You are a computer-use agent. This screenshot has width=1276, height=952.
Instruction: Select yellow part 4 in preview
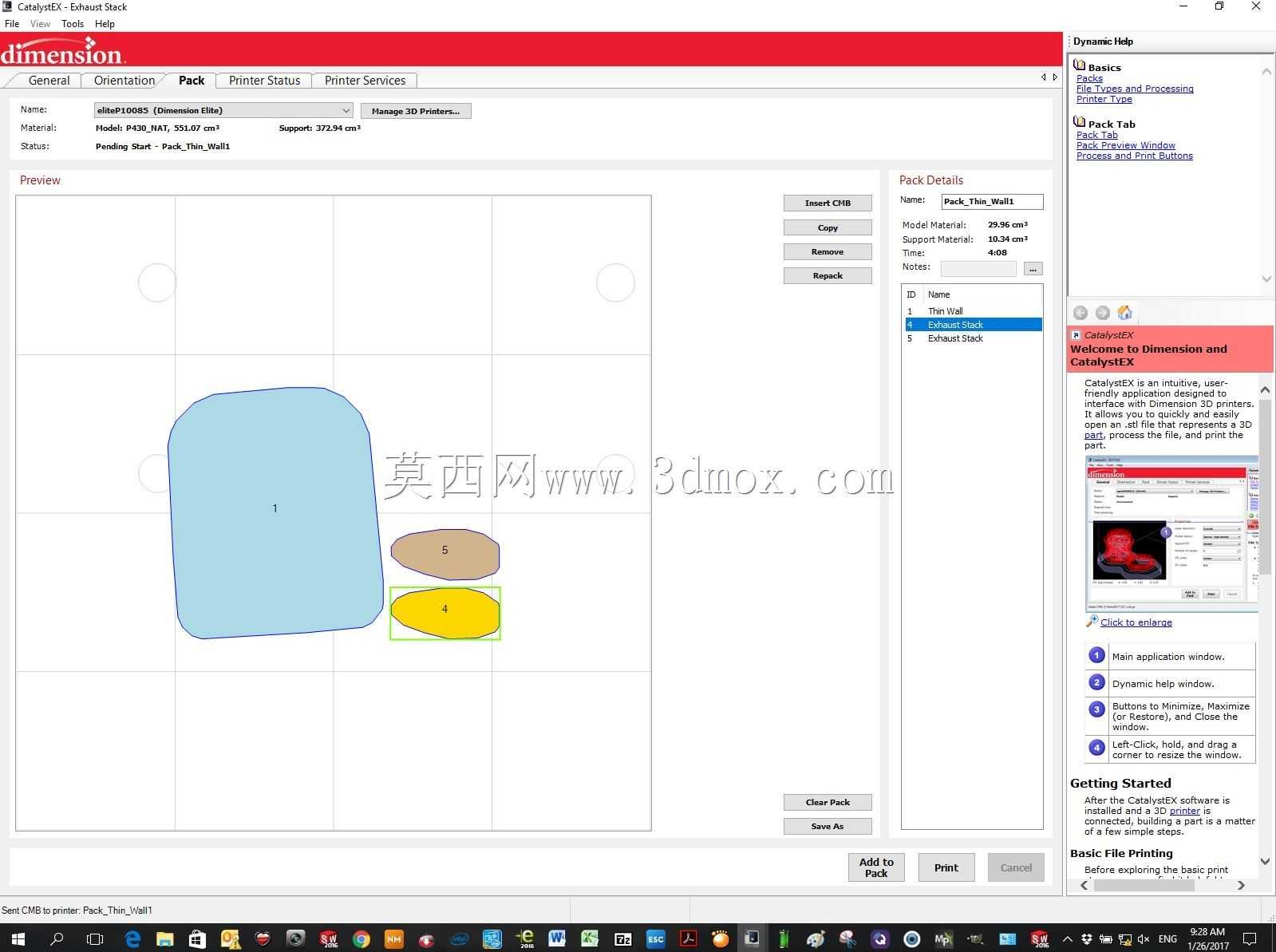tap(444, 613)
